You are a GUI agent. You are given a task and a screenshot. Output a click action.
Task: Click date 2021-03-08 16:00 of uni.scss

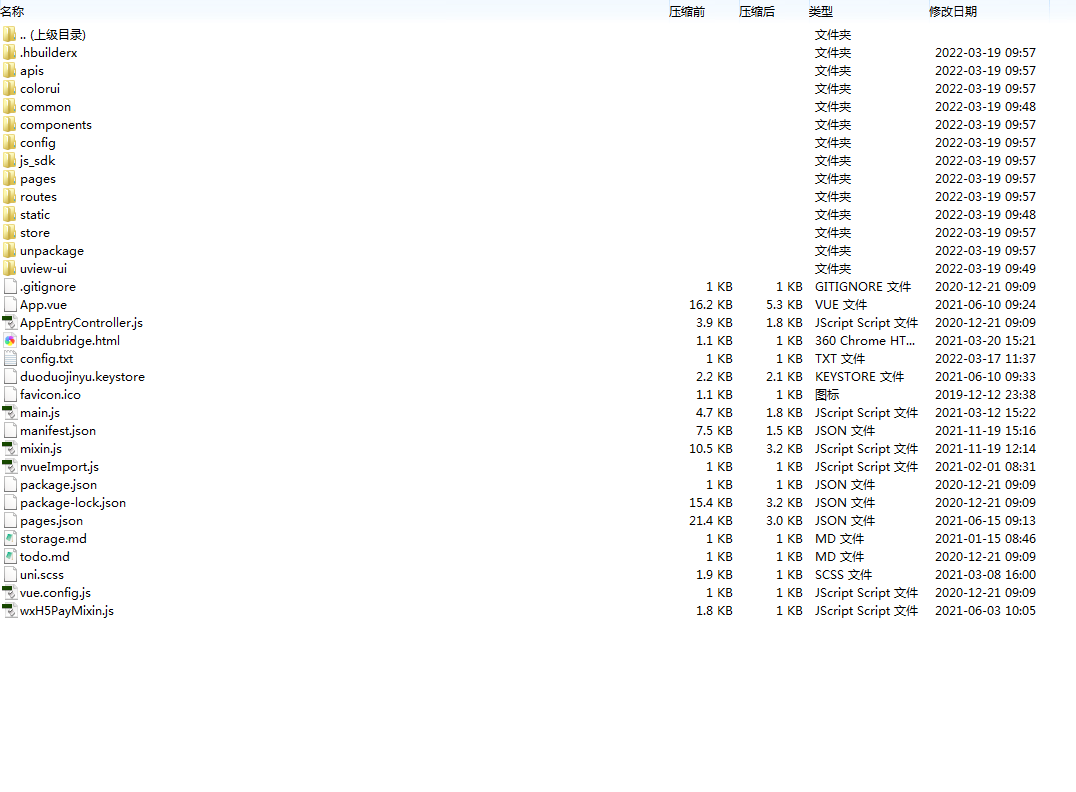tap(985, 574)
